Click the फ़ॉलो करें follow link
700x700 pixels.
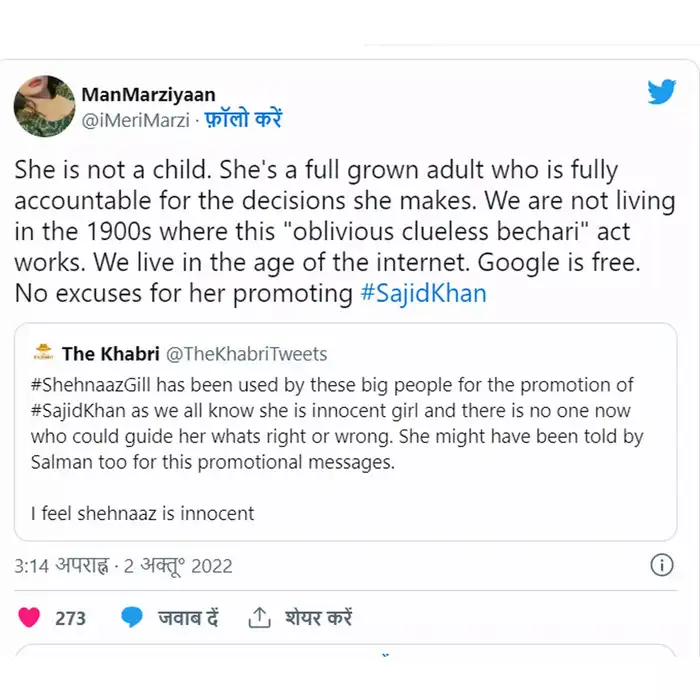pos(243,119)
